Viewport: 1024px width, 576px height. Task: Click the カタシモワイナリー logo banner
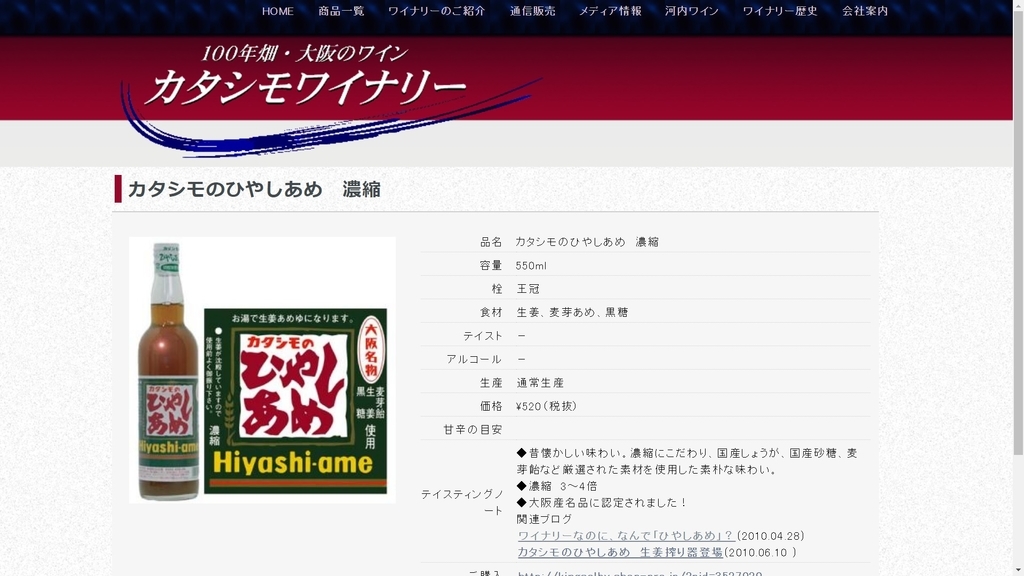pos(330,98)
